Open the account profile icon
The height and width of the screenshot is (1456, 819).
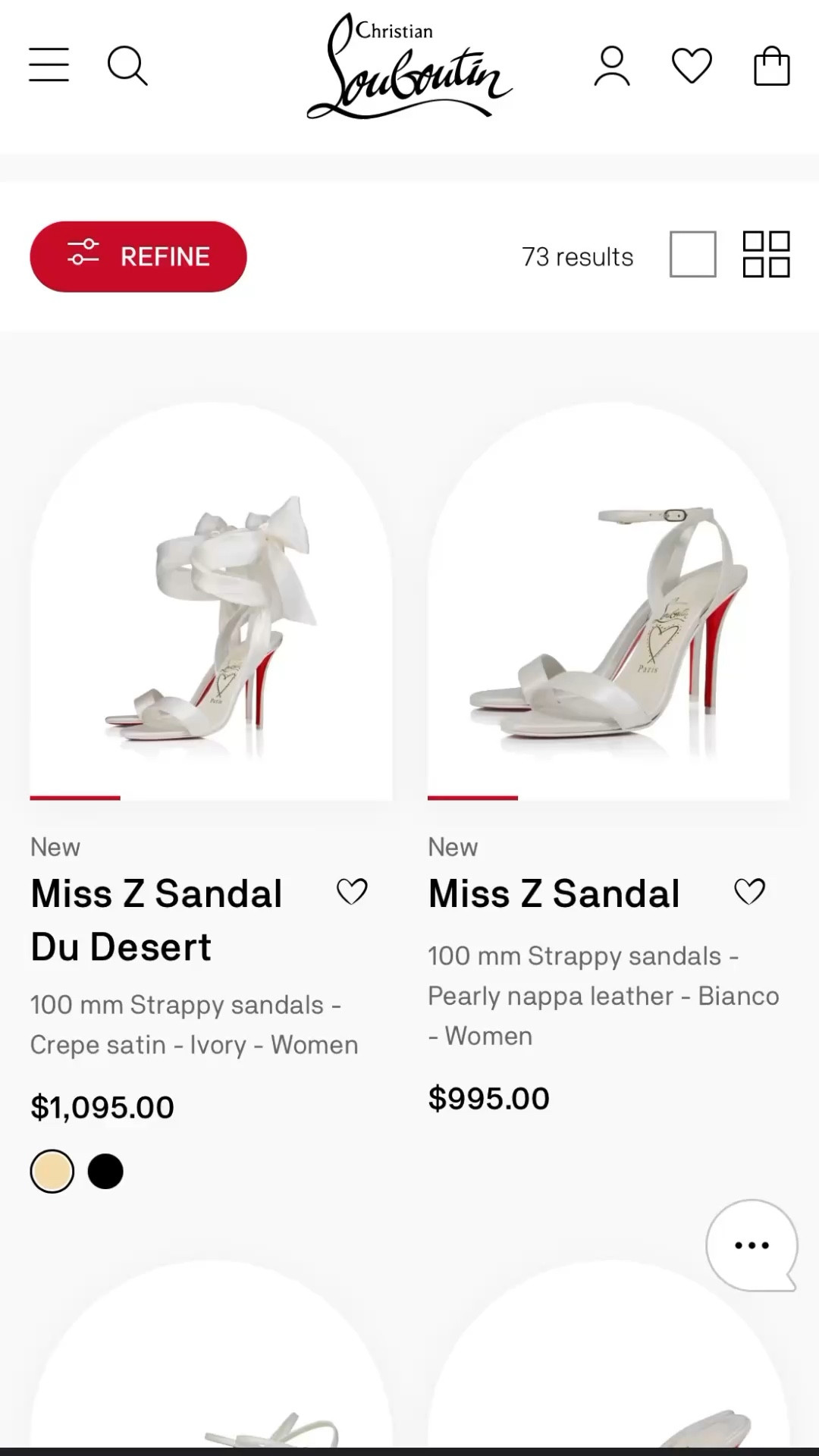612,66
